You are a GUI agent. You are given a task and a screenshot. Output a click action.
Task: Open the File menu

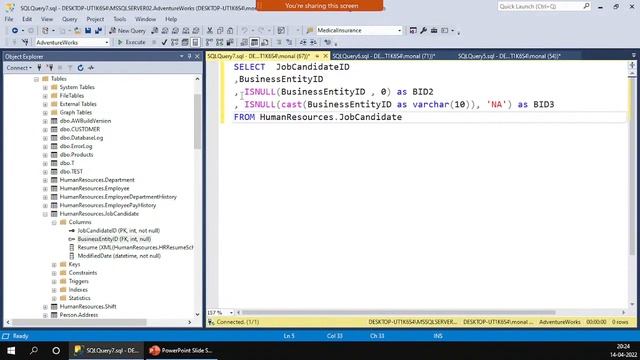point(9,19)
